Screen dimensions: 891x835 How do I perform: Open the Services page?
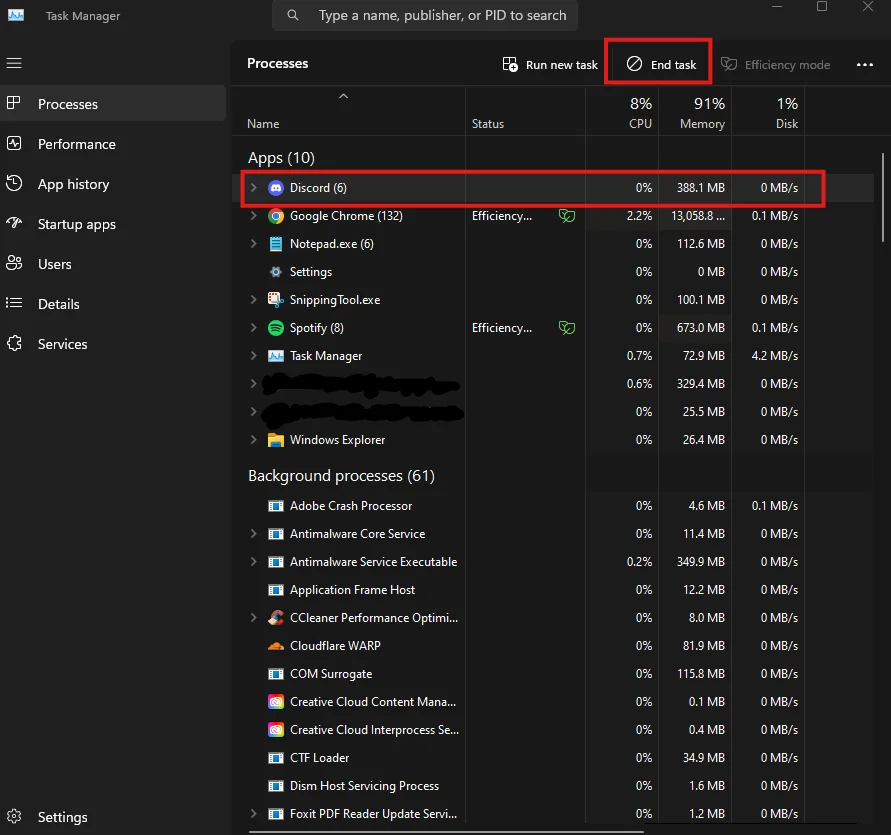tap(113, 344)
